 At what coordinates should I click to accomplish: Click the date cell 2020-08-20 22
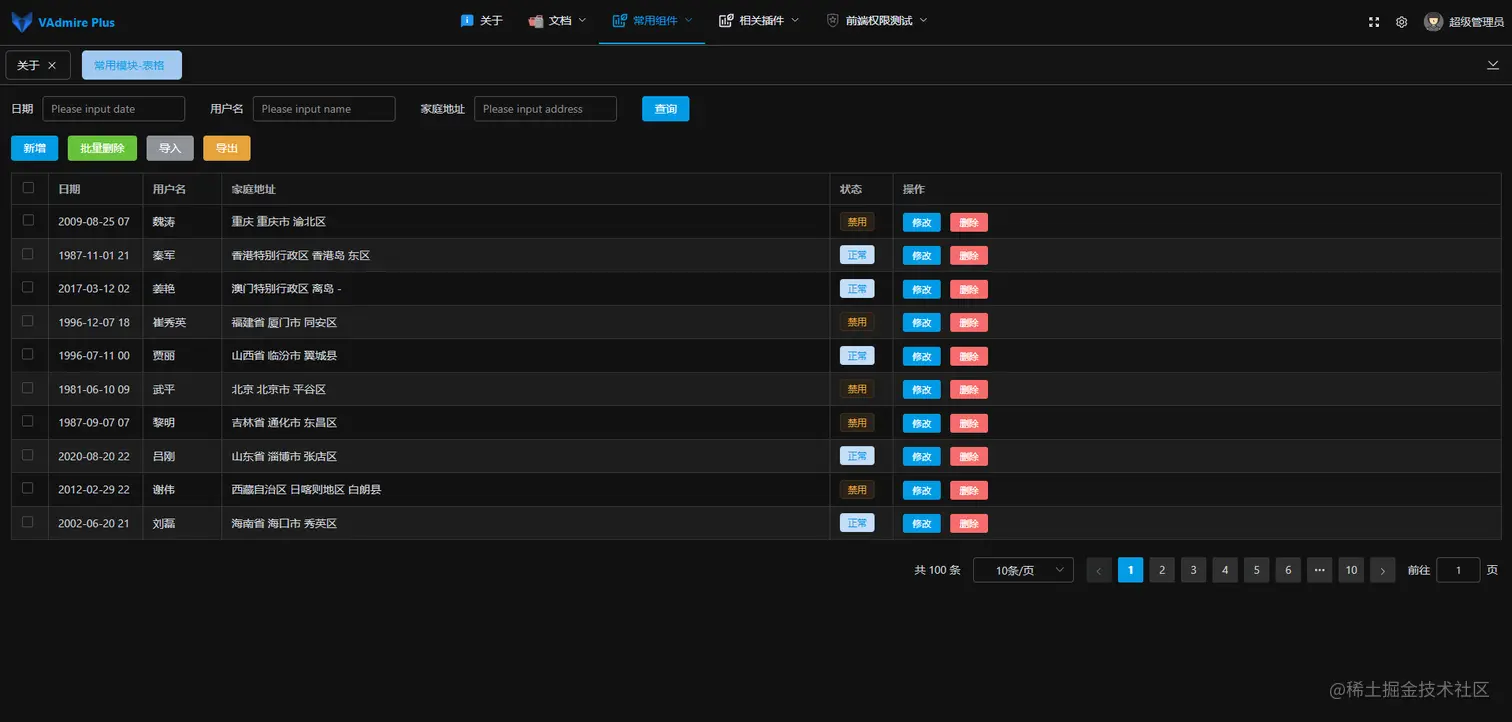click(x=94, y=457)
